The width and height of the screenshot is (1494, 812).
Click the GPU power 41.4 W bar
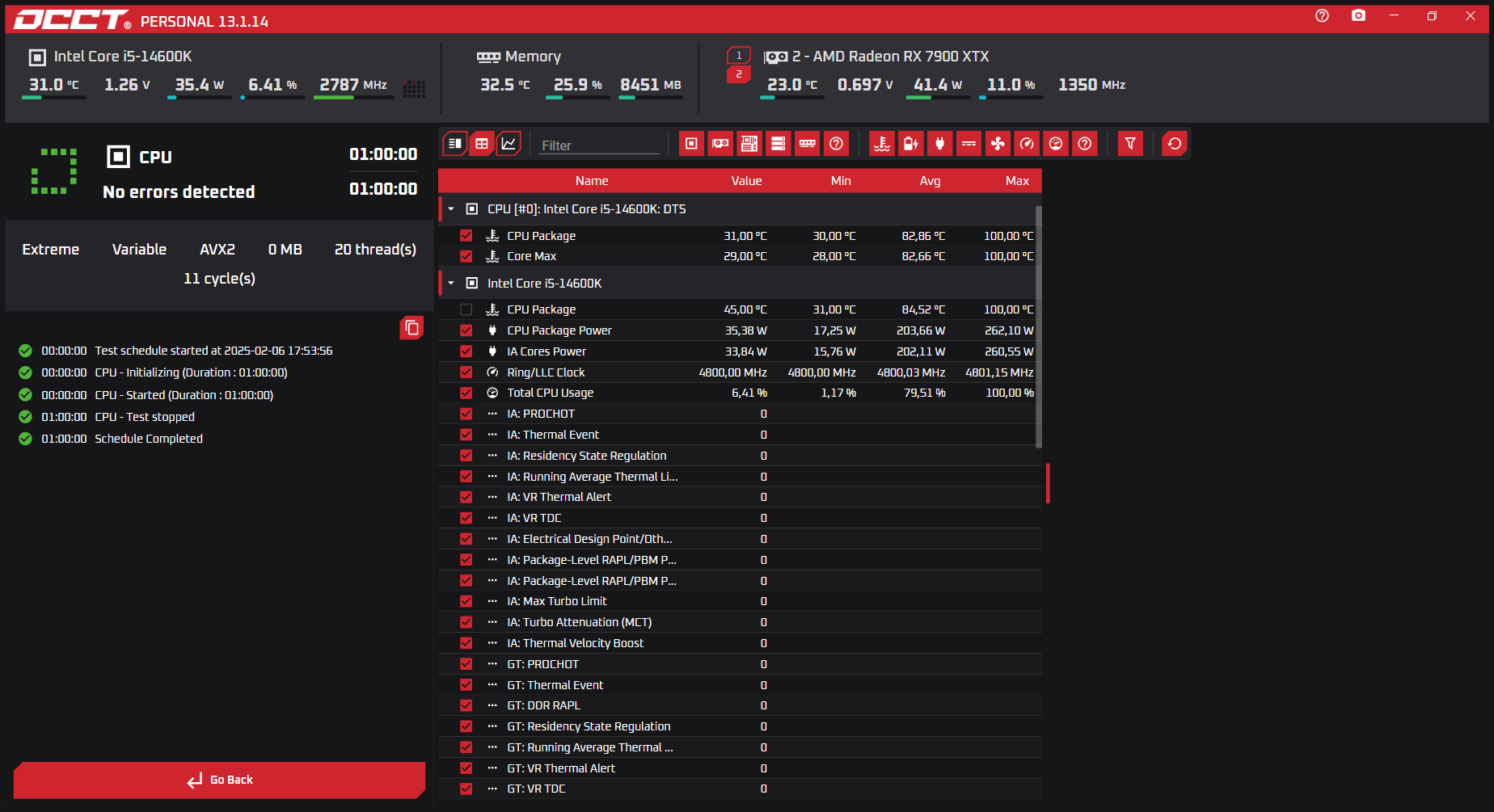click(x=938, y=98)
